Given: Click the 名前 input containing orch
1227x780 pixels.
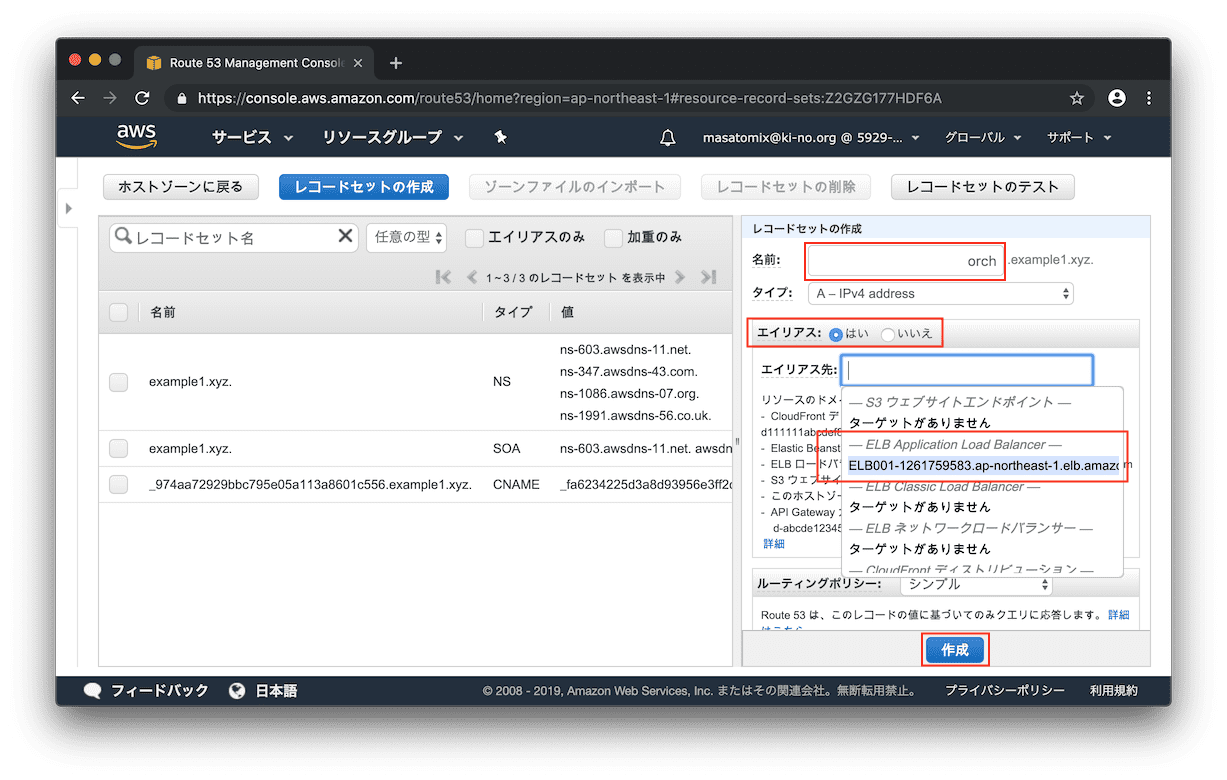Looking at the screenshot, I should (905, 261).
